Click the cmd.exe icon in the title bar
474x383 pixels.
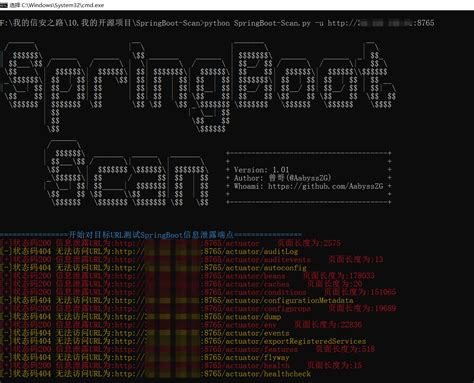4,5
